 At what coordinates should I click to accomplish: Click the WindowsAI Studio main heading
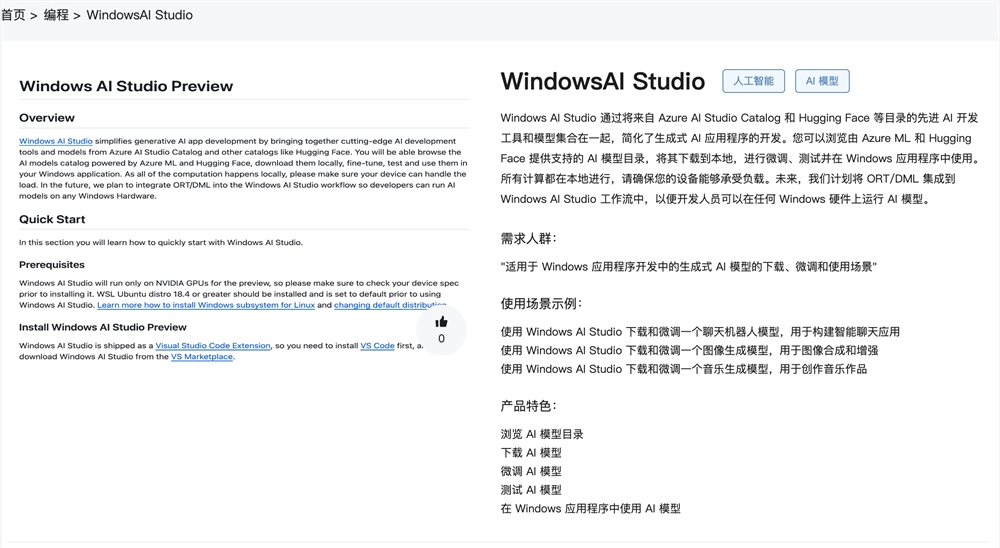(x=603, y=81)
